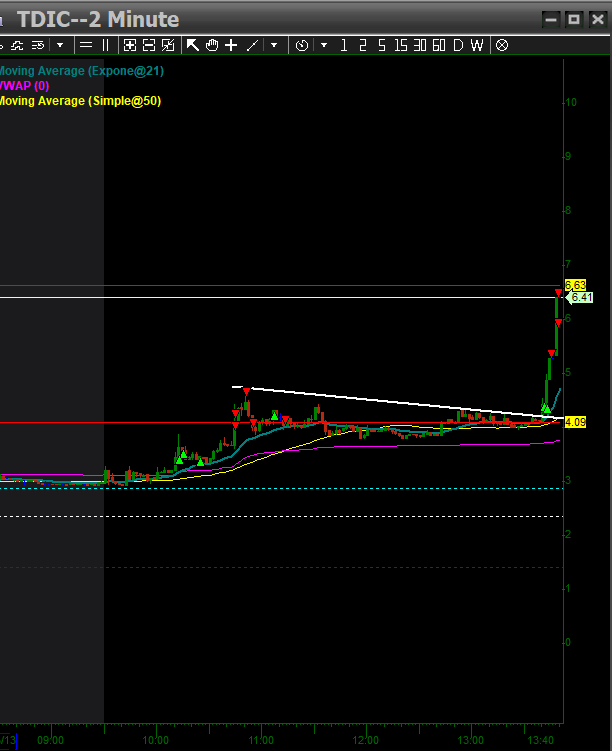The width and height of the screenshot is (612, 751).
Task: Switch to weekly W timeframe
Action: tap(477, 46)
